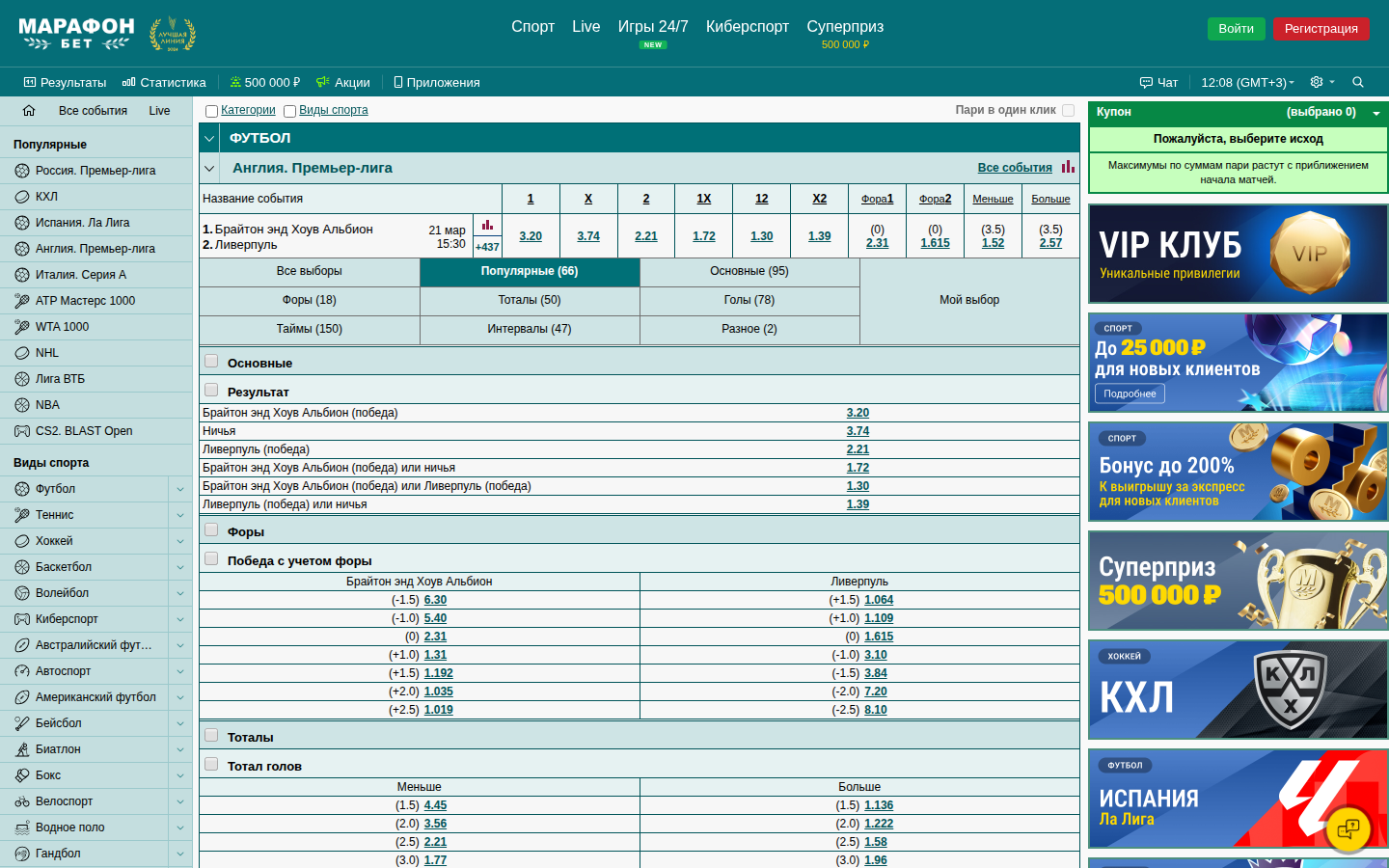Switch to the Тоталы (50) tab

[x=530, y=300]
